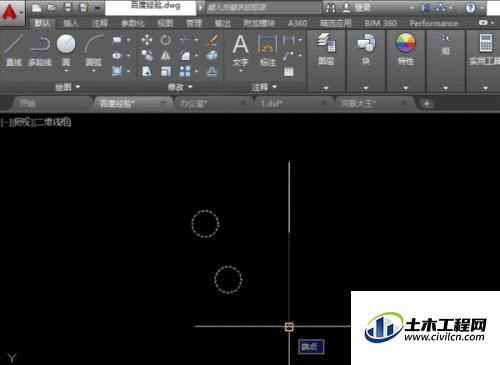Image resolution: width=500 pixels, height=365 pixels.
Task: Select the Hatch draw tool
Action: click(117, 71)
